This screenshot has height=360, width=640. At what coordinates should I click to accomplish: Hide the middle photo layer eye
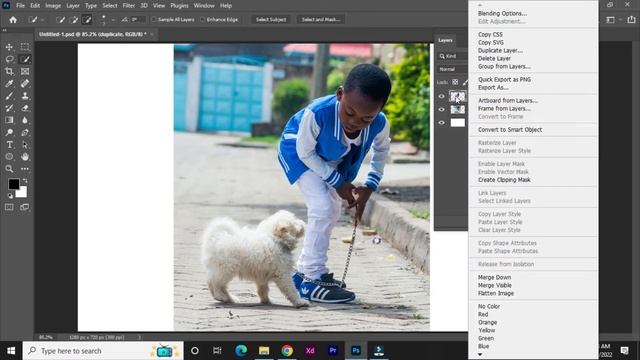441,109
